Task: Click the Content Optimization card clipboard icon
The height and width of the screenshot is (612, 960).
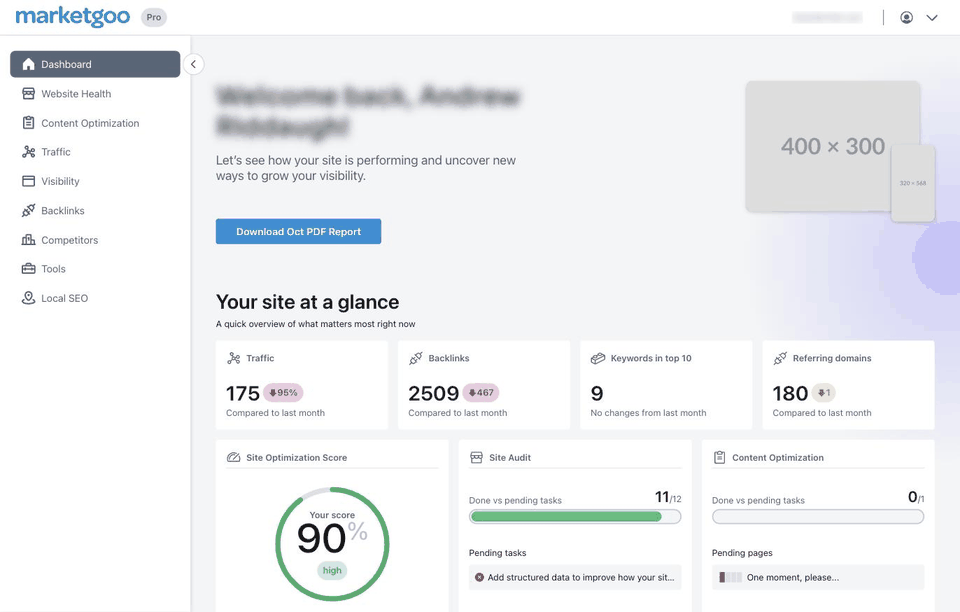Action: point(719,457)
